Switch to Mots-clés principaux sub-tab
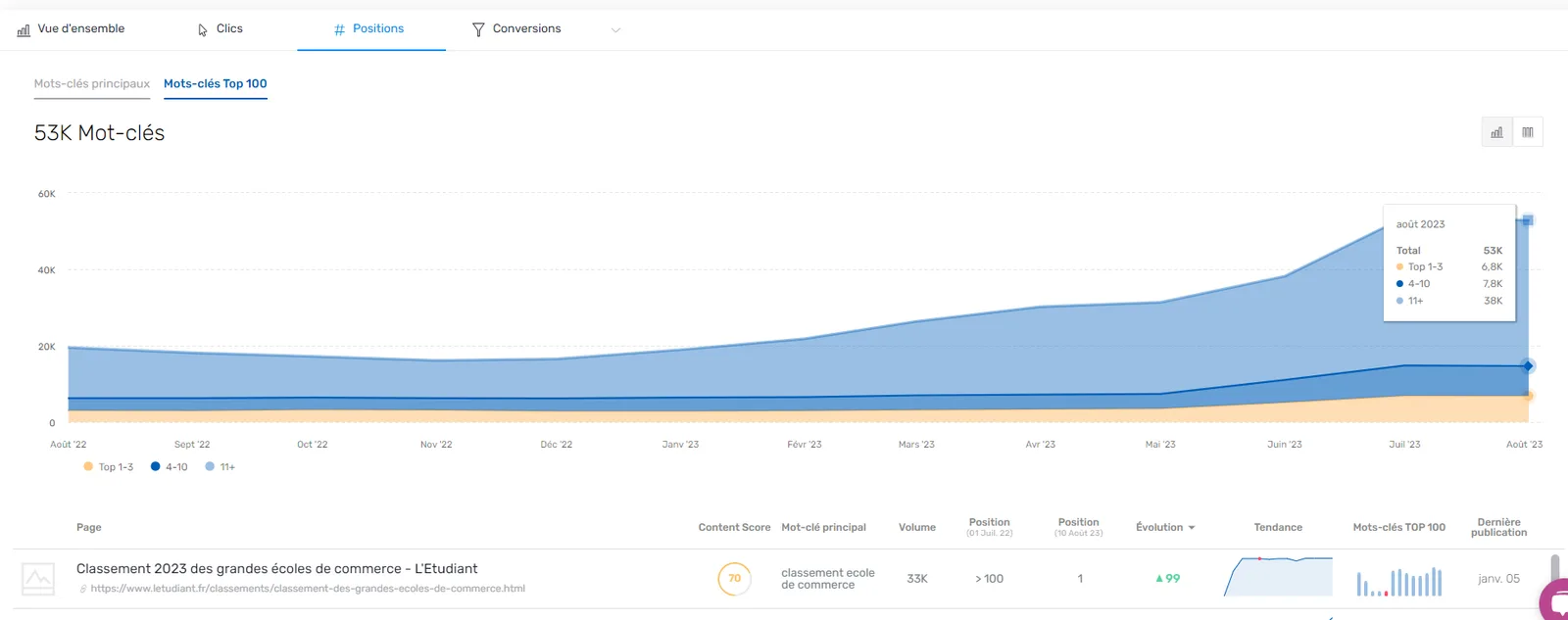 click(92, 84)
